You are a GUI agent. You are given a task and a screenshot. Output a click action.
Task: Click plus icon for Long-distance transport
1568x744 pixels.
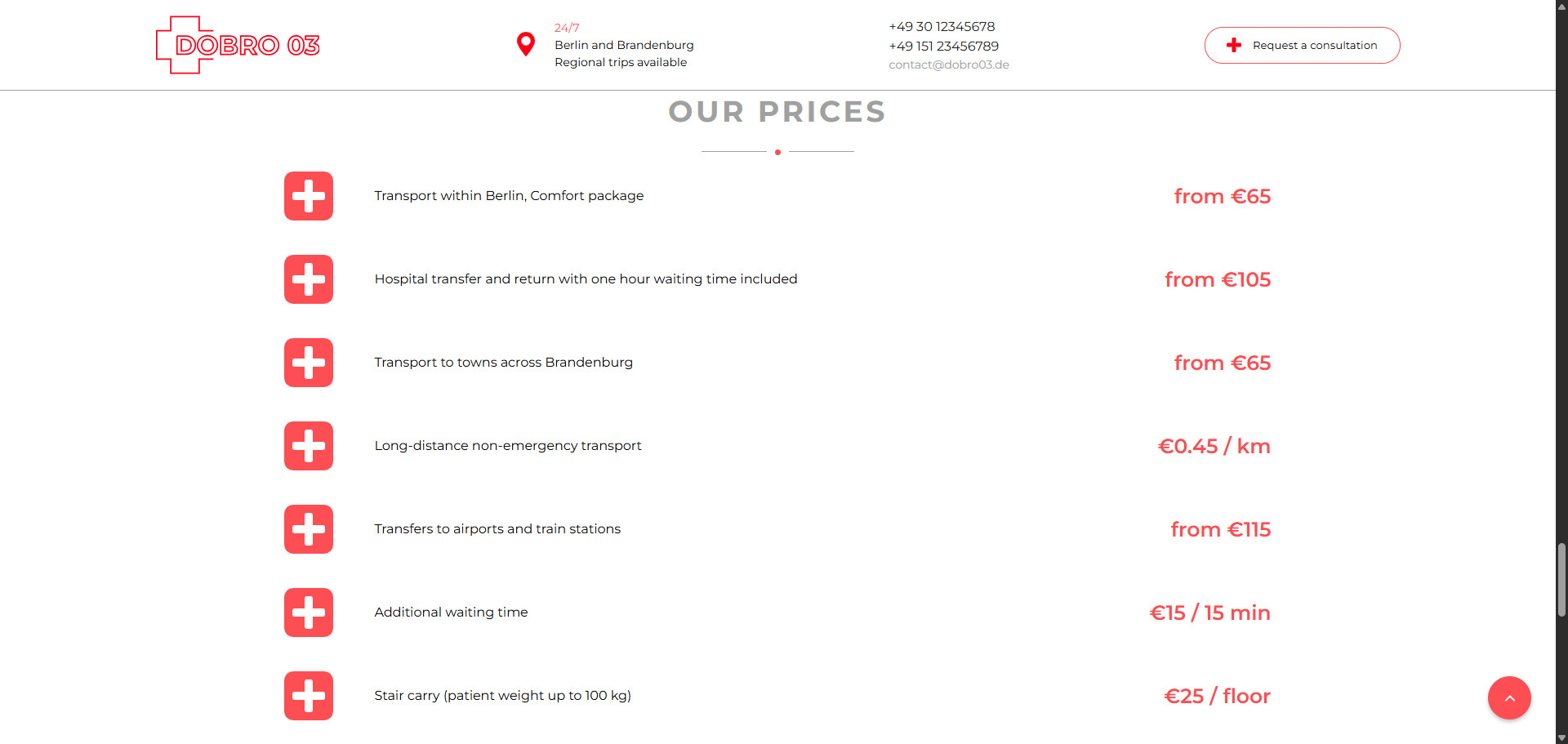(x=309, y=446)
